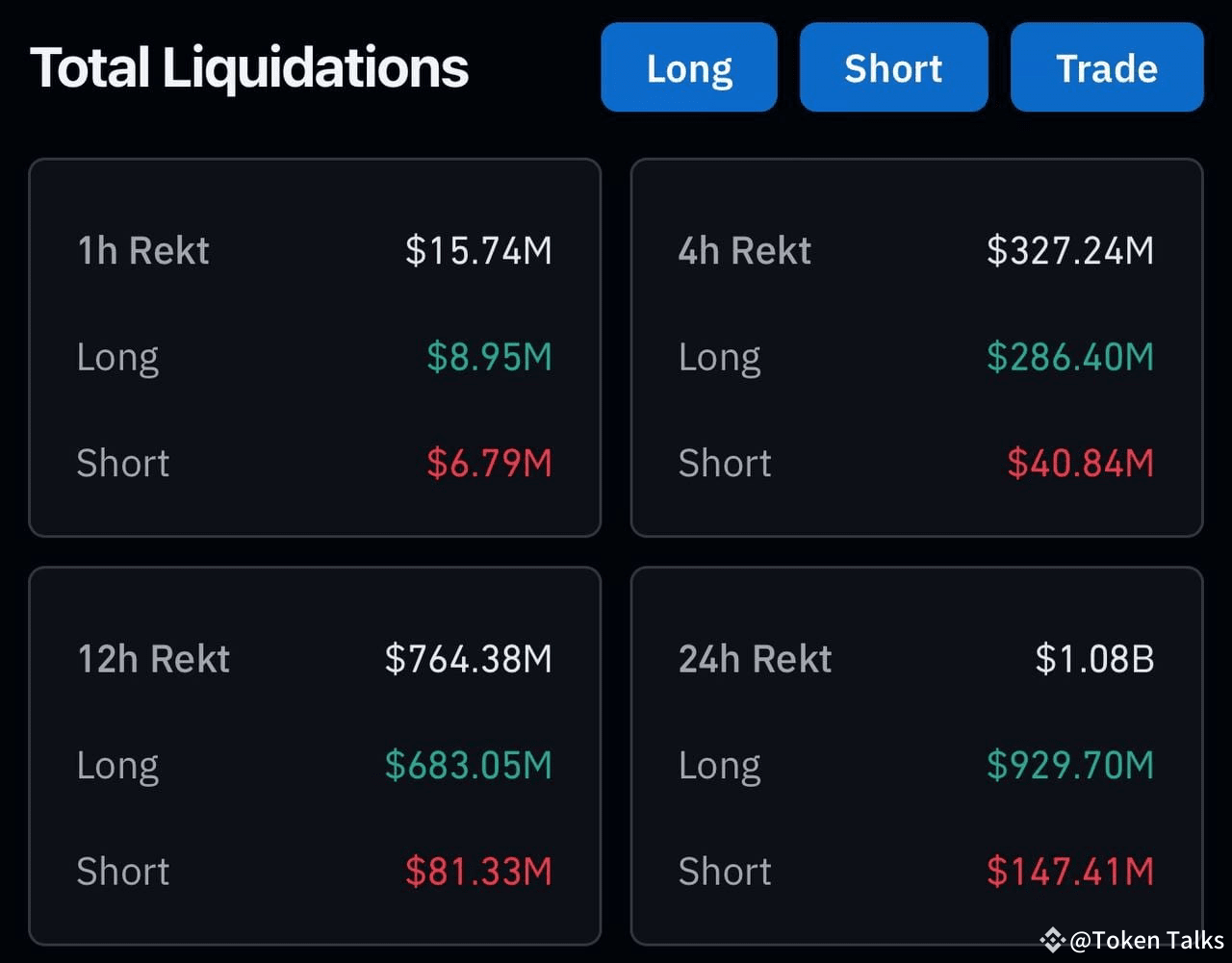The height and width of the screenshot is (963, 1232).
Task: Select the $764.38M 12h total figure
Action: (x=469, y=659)
